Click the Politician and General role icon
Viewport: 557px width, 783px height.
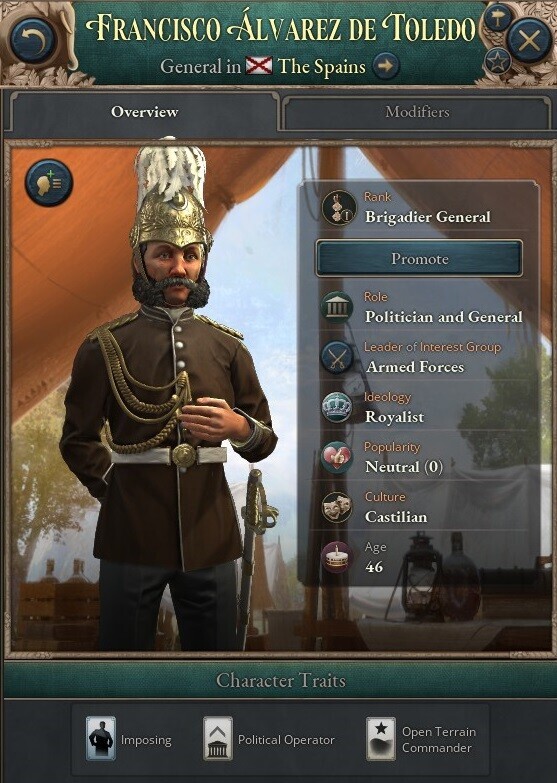point(338,307)
